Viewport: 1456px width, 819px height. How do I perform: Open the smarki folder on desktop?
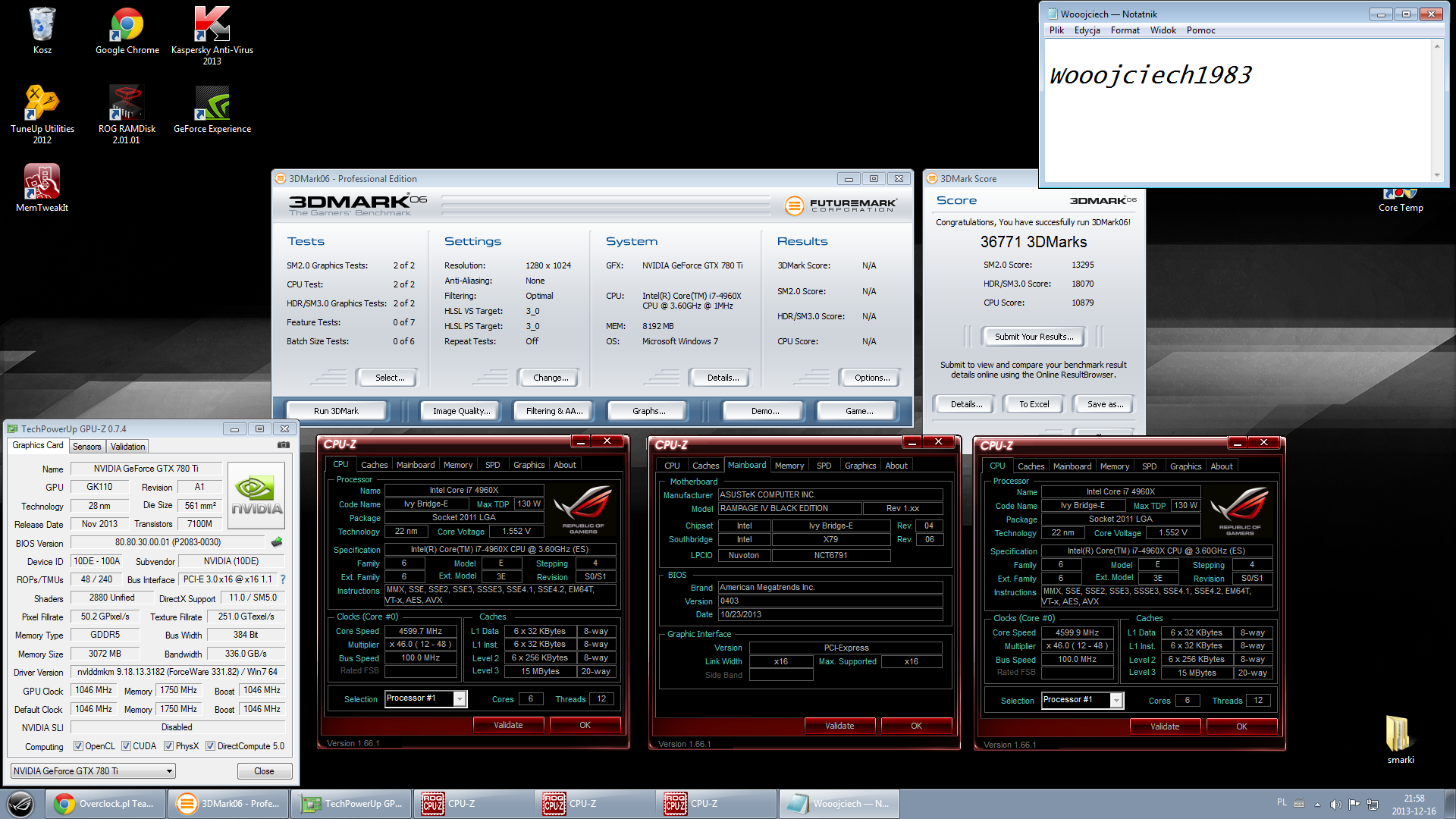point(1400,739)
